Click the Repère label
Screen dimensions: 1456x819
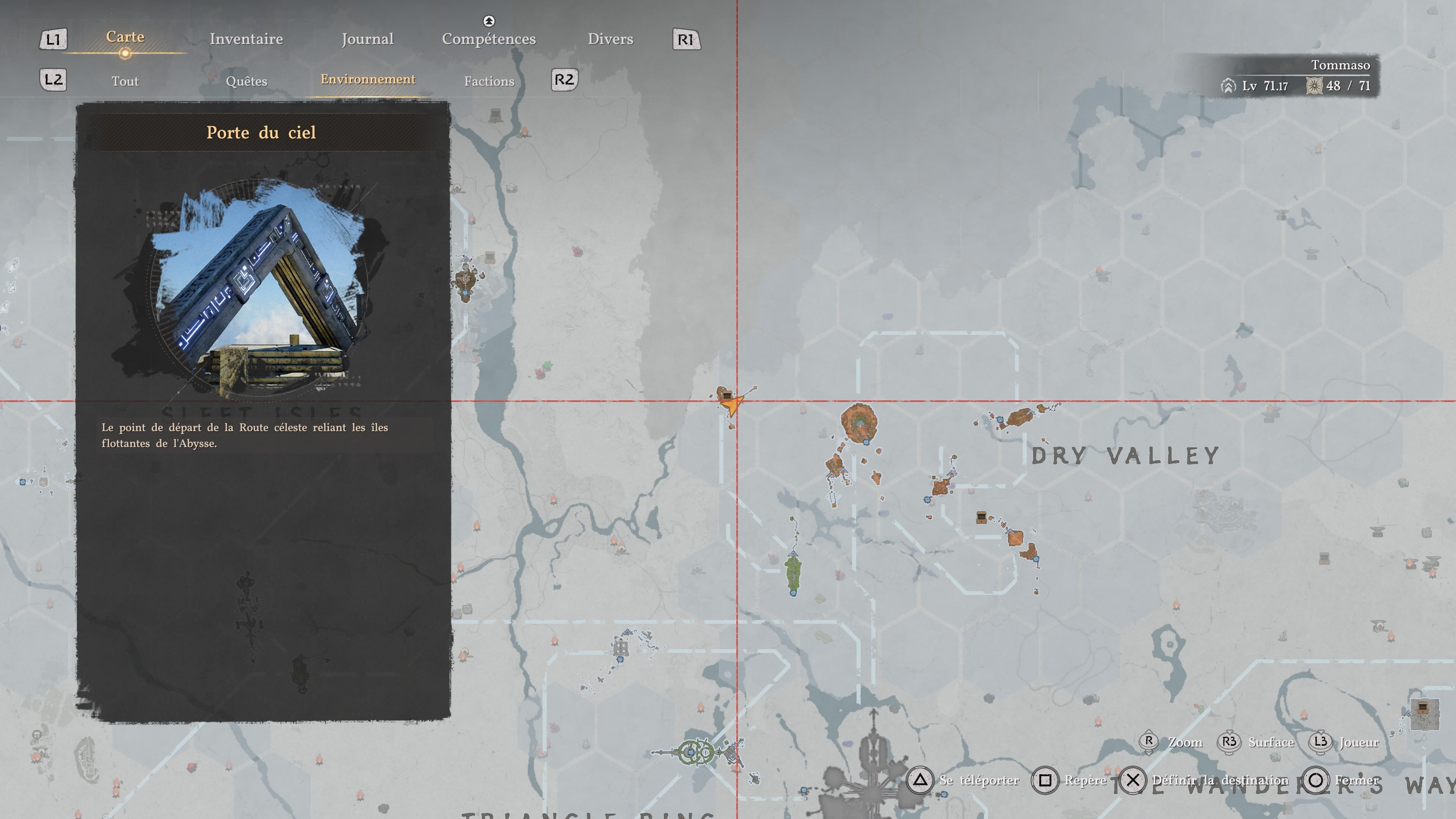coord(1085,781)
